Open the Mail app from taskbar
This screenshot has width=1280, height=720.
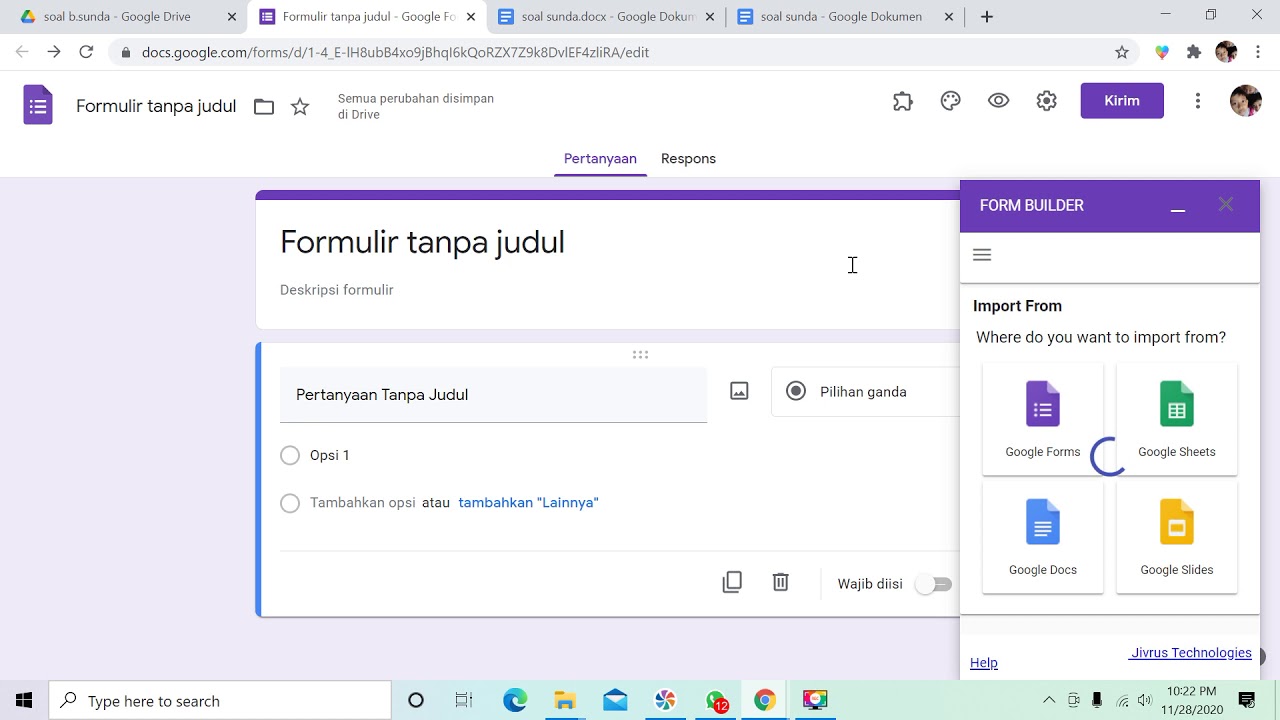coord(615,700)
